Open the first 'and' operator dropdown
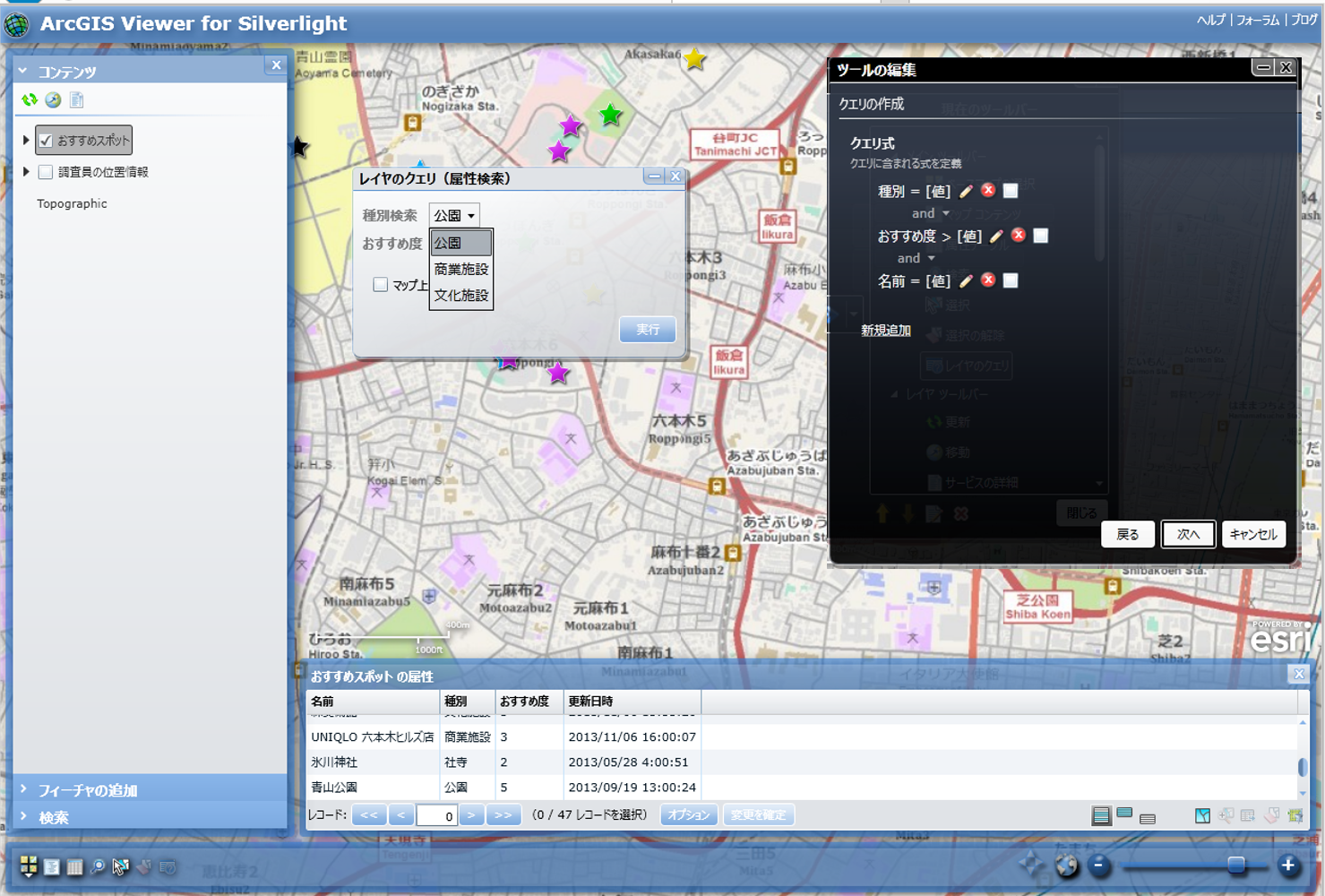The width and height of the screenshot is (1325, 896). pyautogui.click(x=931, y=213)
